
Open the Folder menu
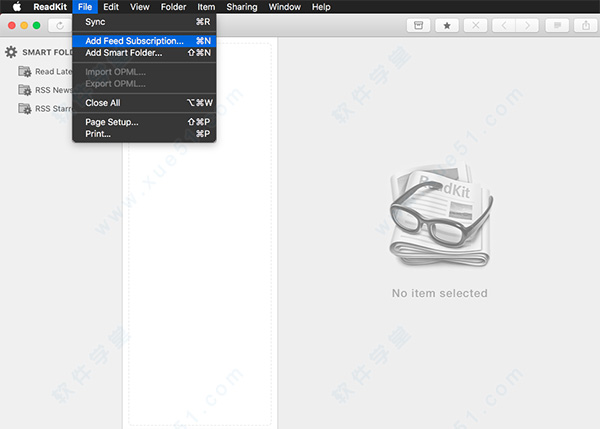[x=173, y=7]
